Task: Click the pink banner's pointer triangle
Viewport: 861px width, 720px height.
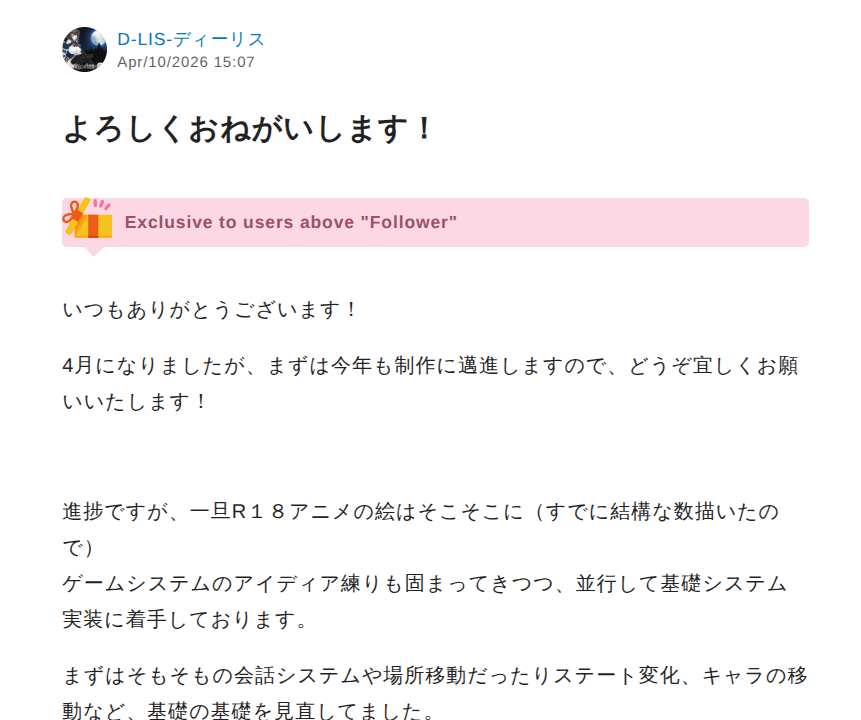Action: pos(94,252)
